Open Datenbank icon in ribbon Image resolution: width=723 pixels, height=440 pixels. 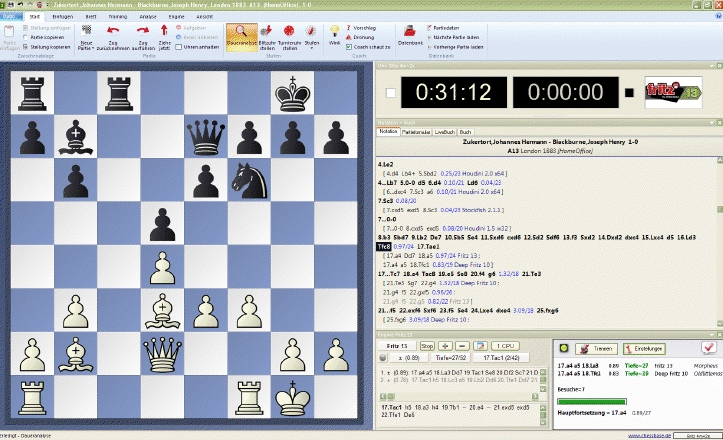click(410, 31)
